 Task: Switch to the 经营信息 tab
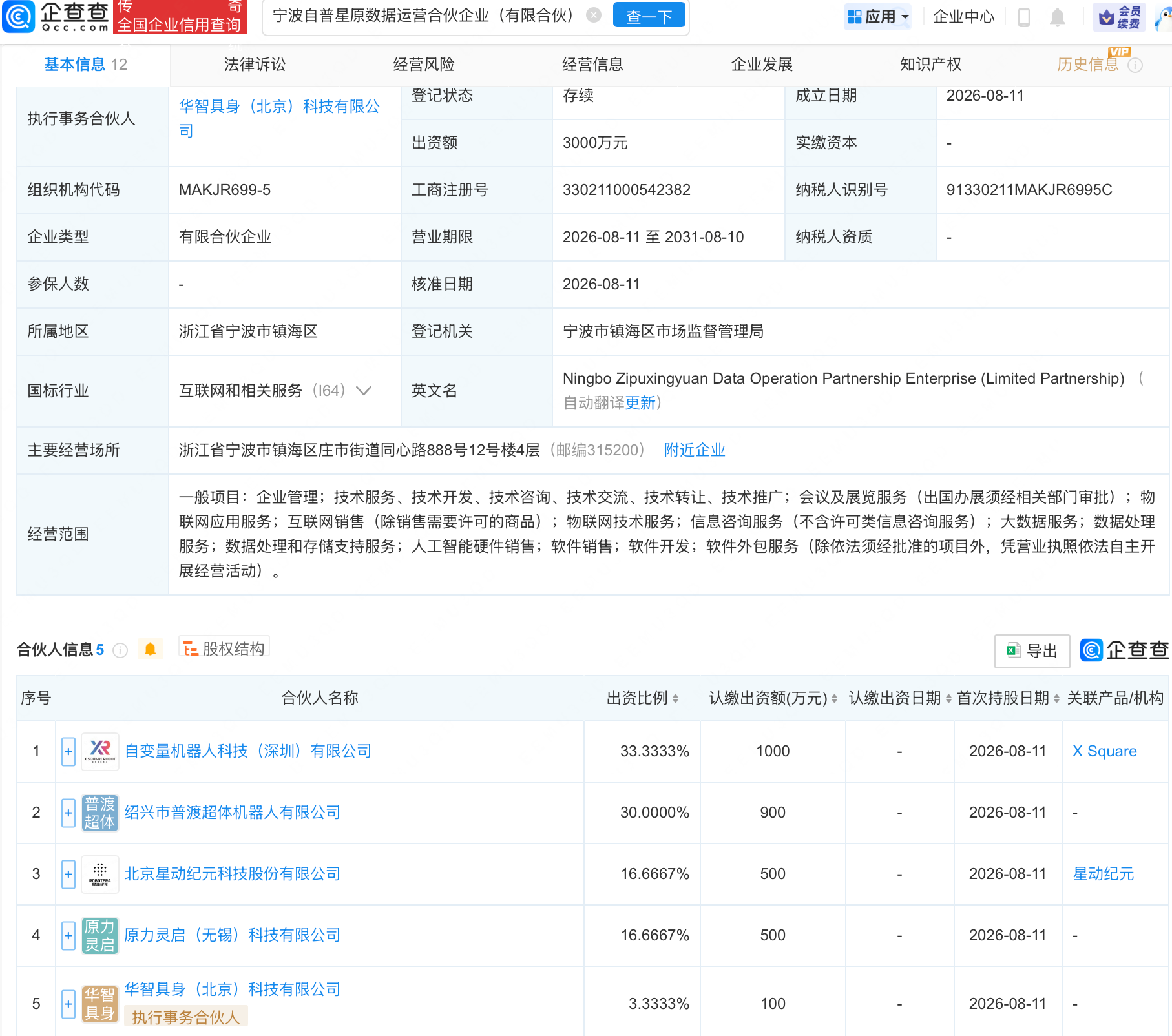[592, 65]
